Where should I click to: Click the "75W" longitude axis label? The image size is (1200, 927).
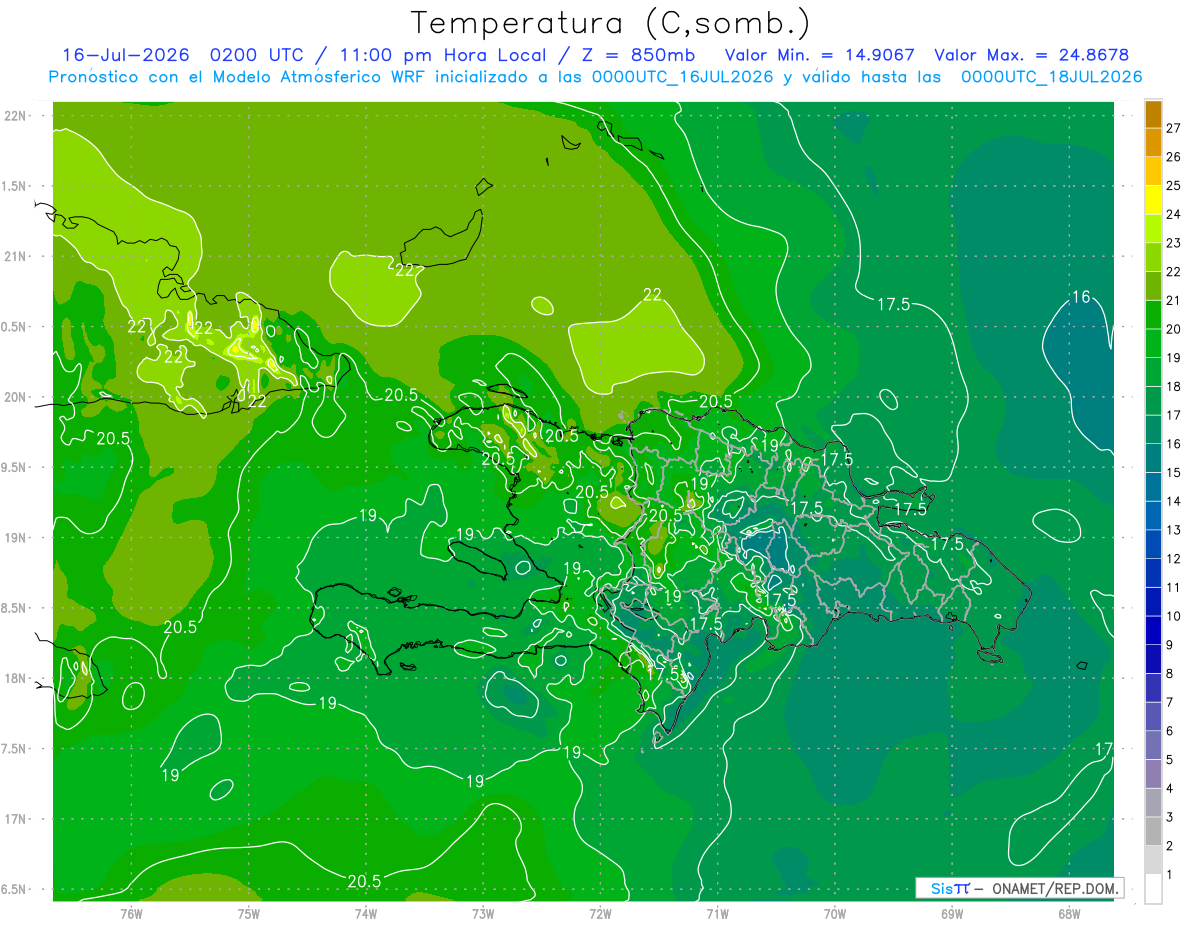(249, 914)
